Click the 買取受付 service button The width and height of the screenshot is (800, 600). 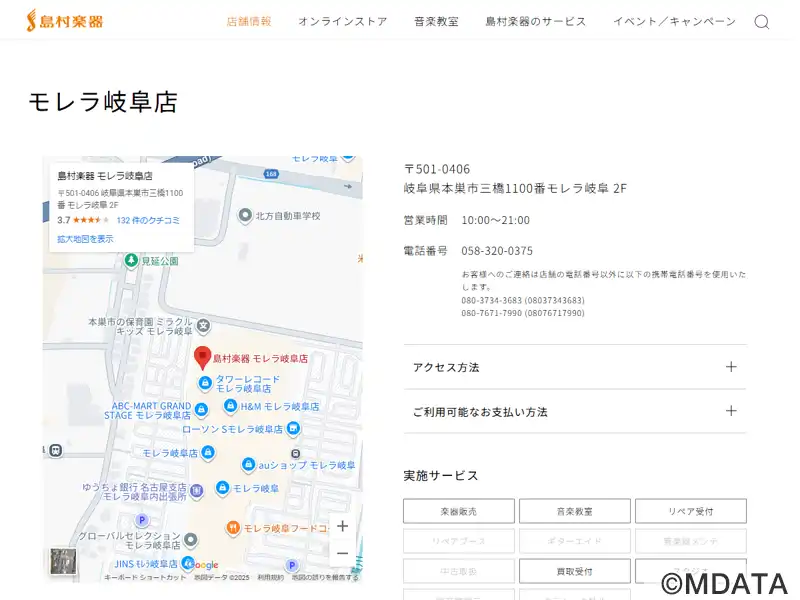coord(574,571)
